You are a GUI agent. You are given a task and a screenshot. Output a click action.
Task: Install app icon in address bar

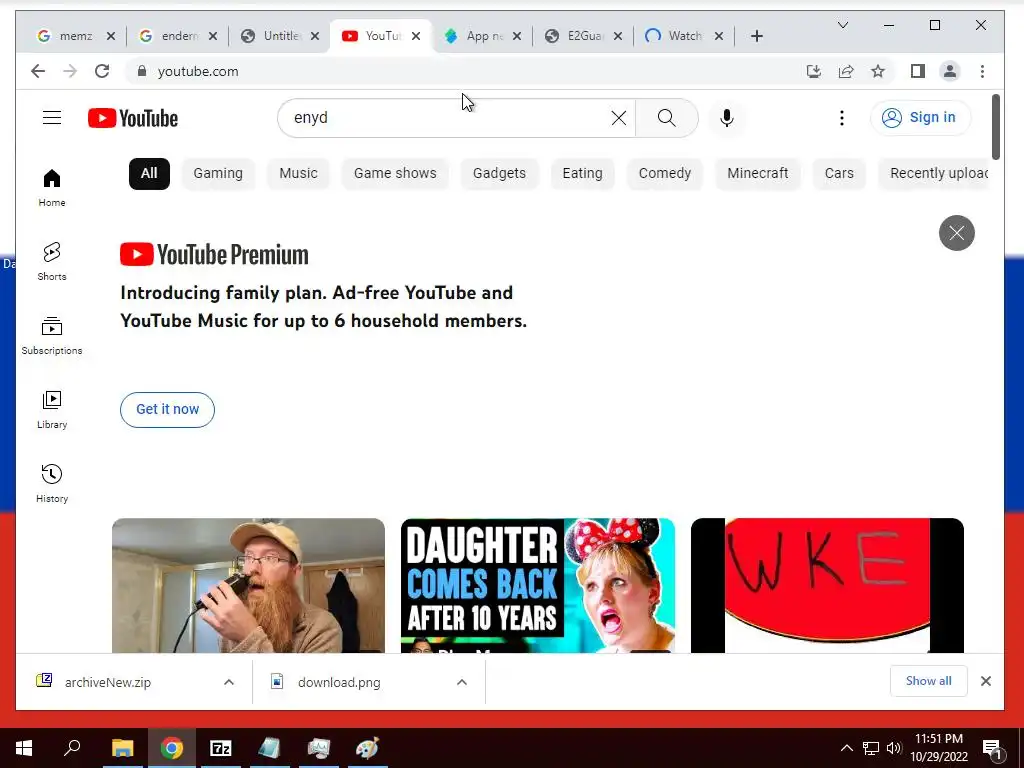[x=814, y=71]
